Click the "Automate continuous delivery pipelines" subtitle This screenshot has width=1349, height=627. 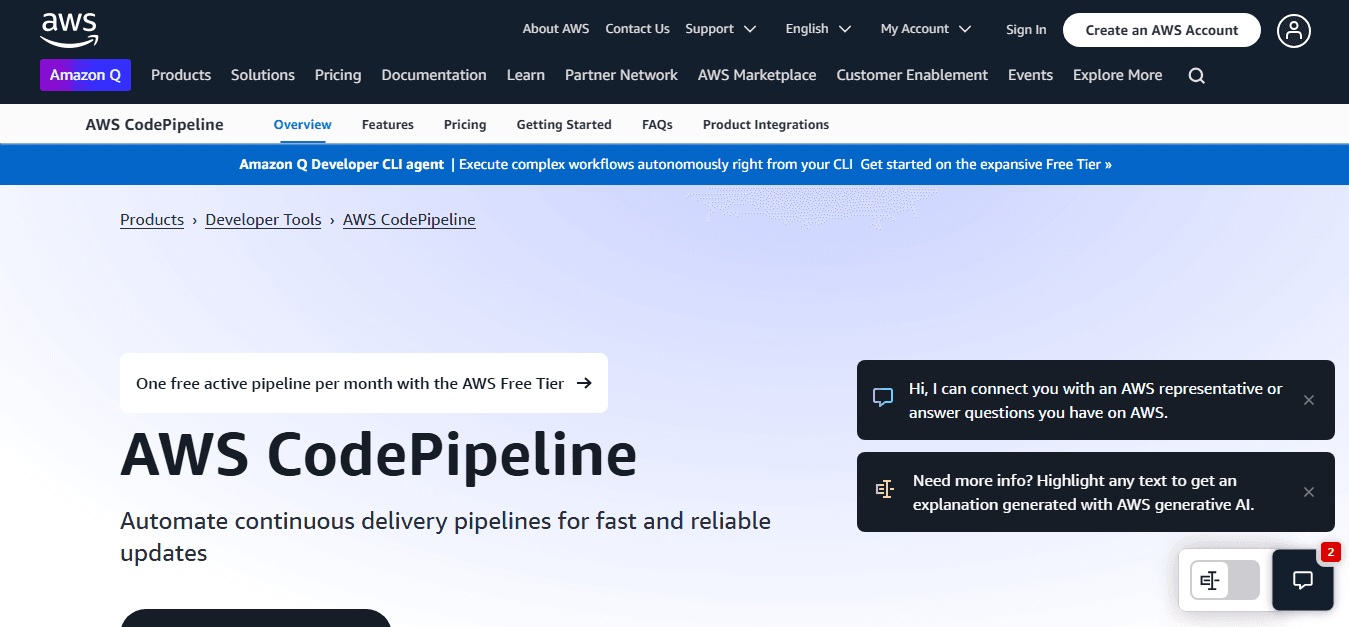[x=445, y=537]
